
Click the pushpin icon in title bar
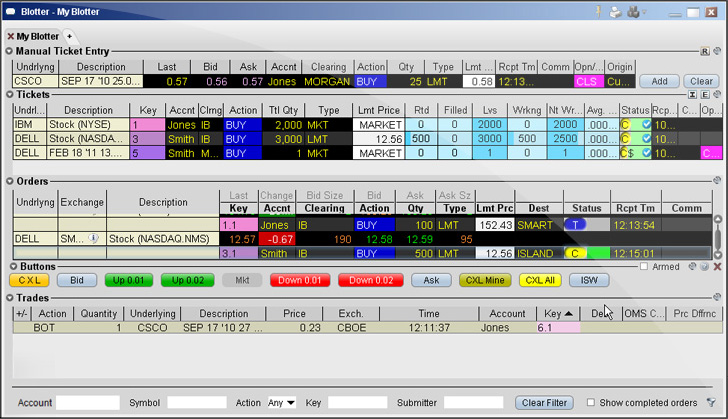(x=598, y=12)
